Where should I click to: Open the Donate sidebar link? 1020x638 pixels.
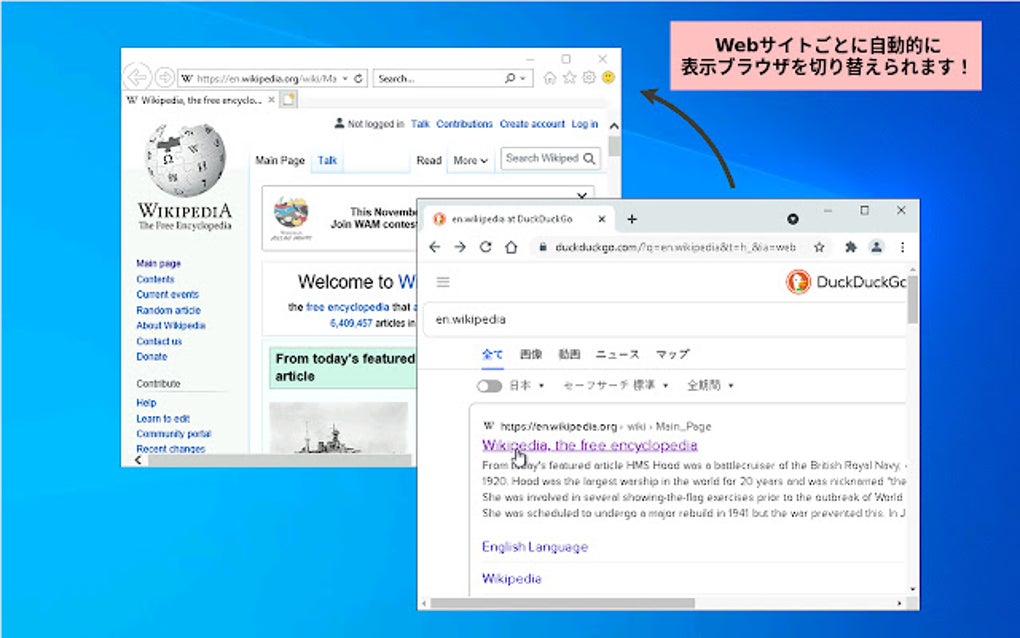pyautogui.click(x=152, y=357)
